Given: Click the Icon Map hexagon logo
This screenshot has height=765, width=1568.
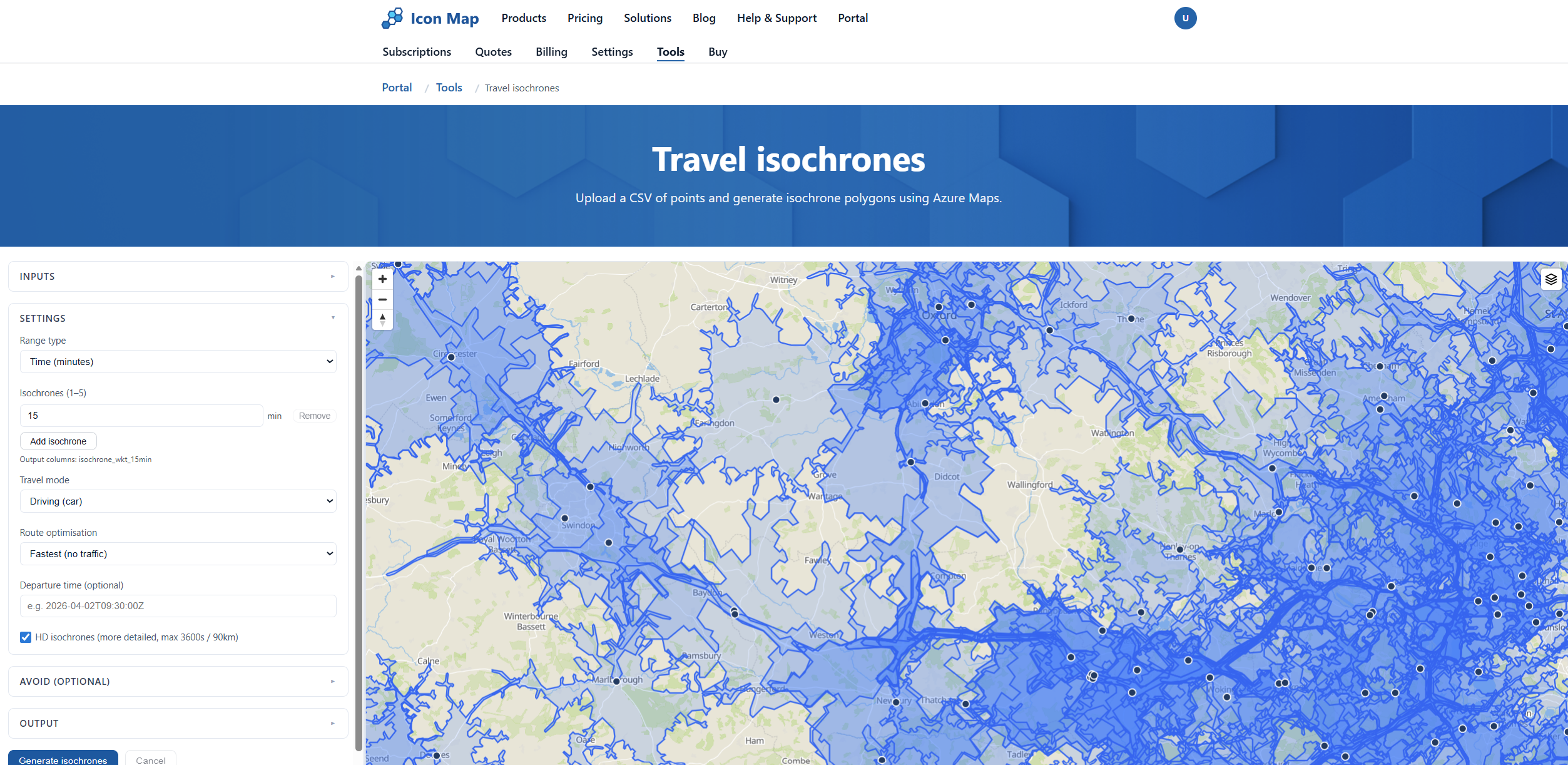Looking at the screenshot, I should click(x=391, y=18).
